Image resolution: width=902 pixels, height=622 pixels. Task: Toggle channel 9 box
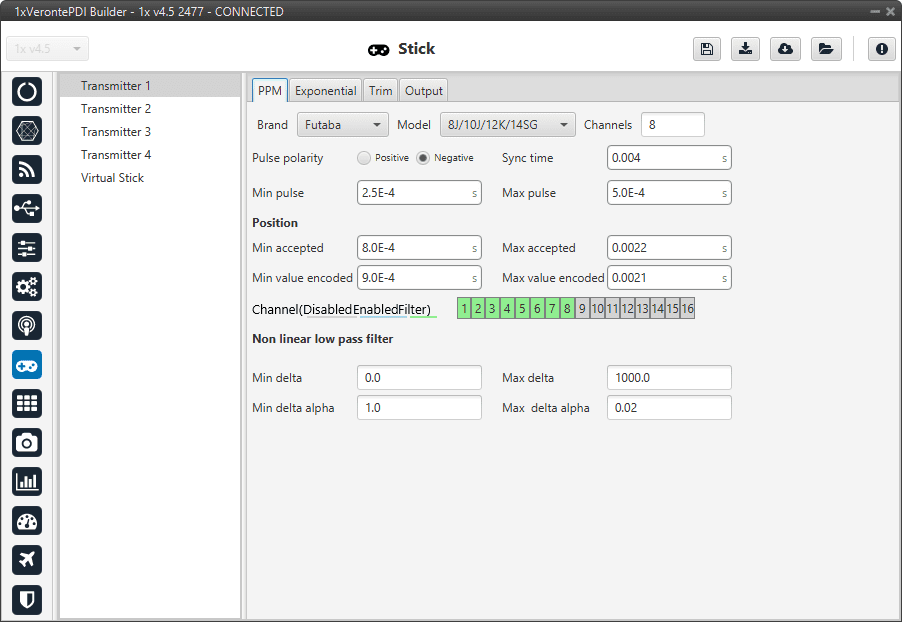pos(582,308)
